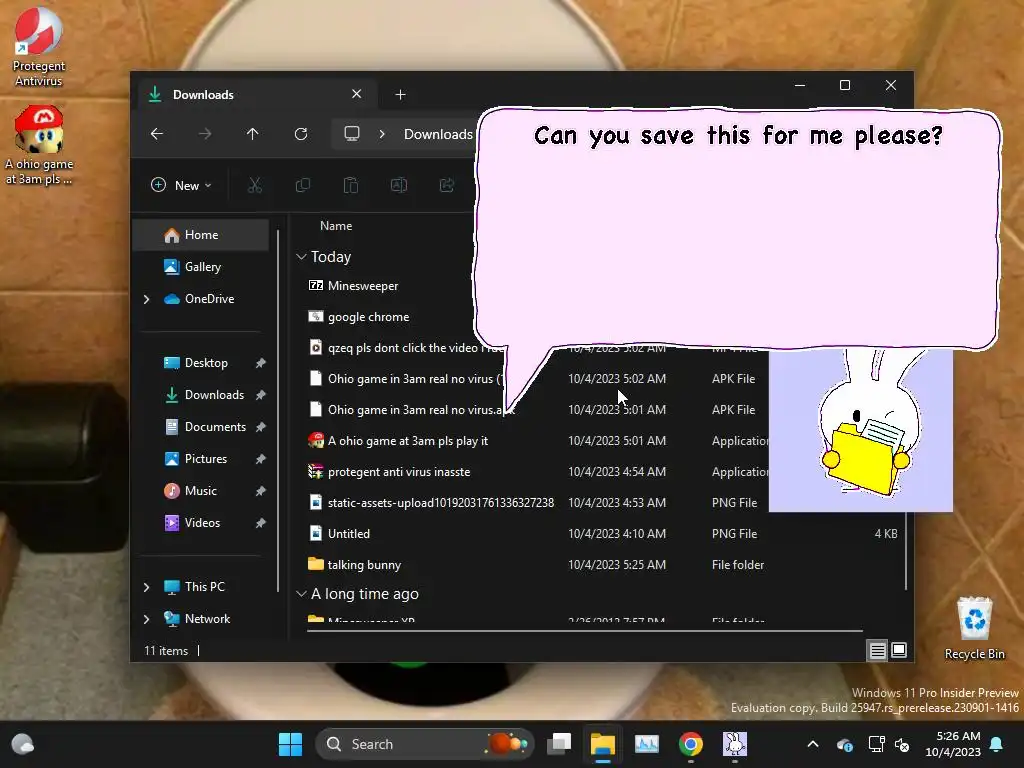
Task: Refresh the Downloads folder view
Action: pos(300,134)
